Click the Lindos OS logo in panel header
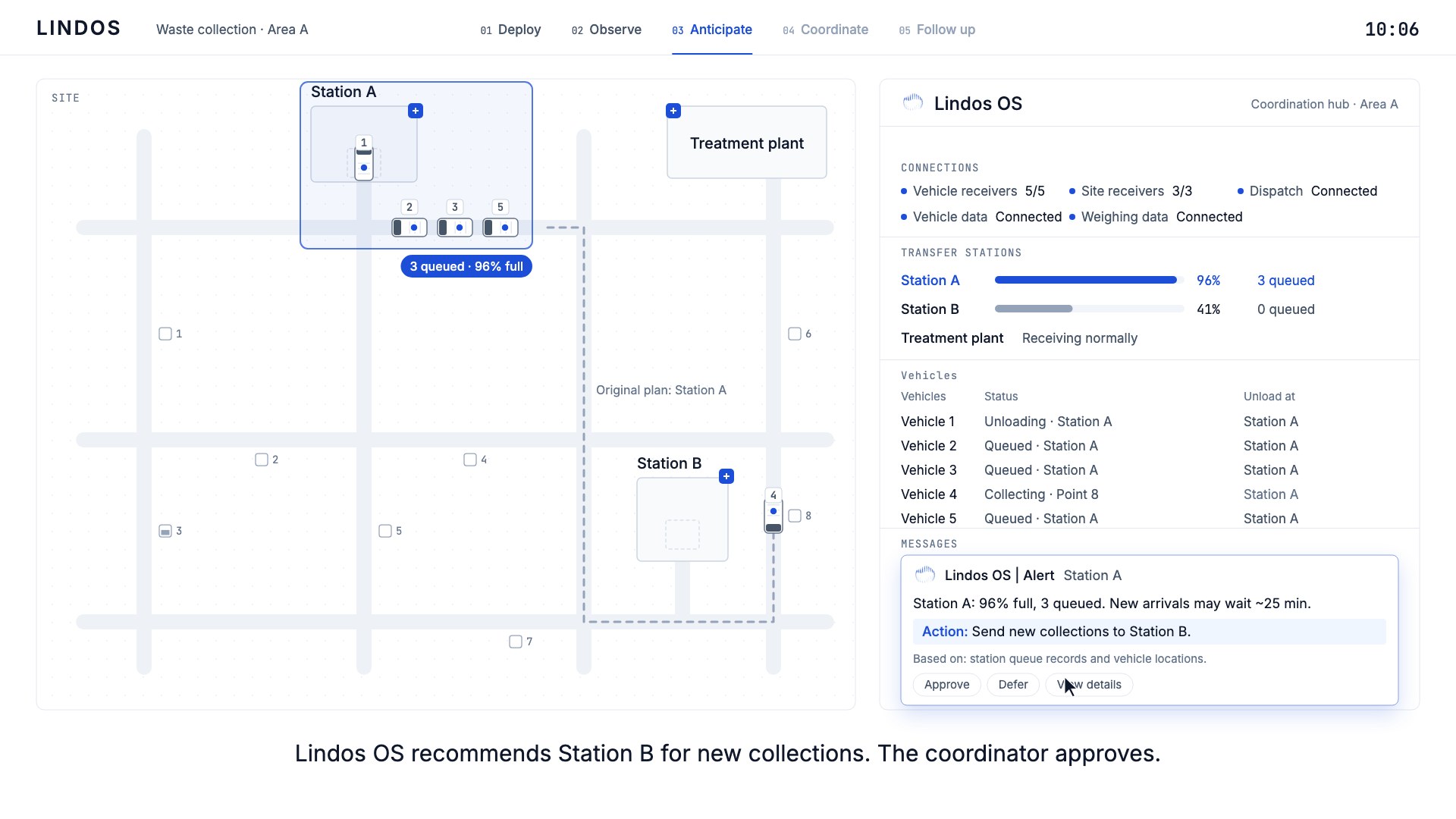 (x=913, y=103)
